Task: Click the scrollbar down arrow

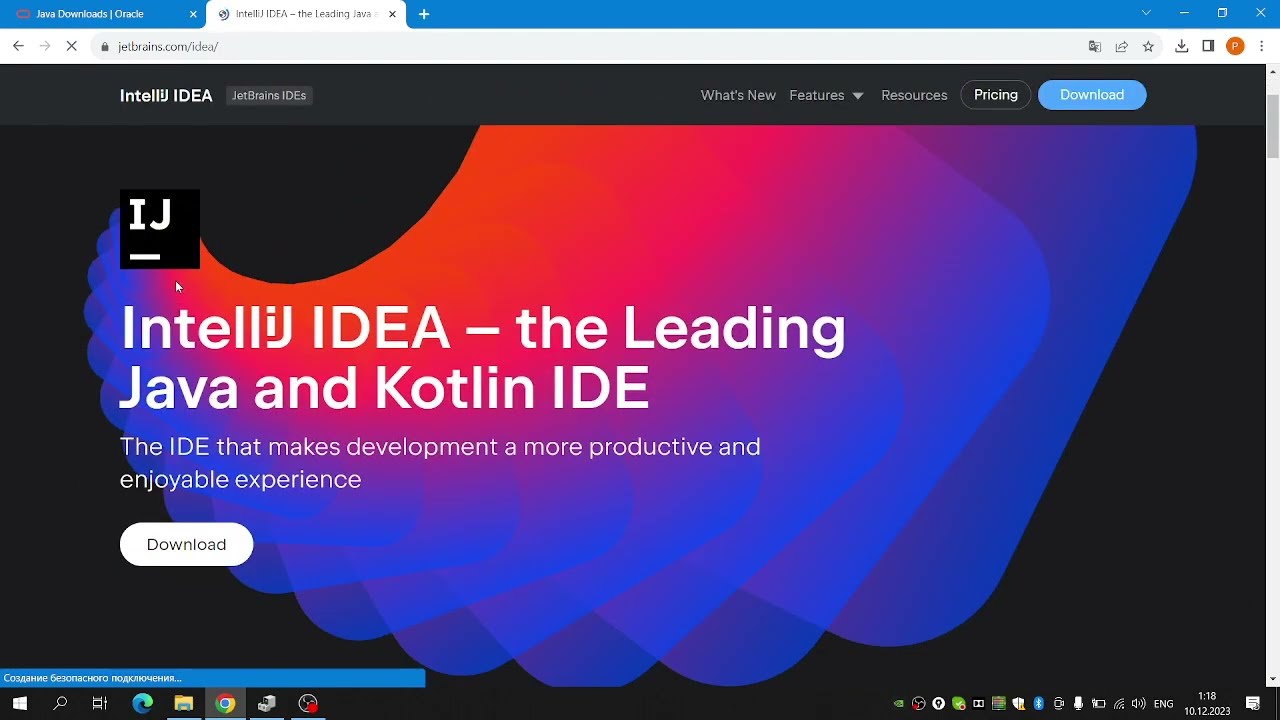Action: (x=1272, y=679)
